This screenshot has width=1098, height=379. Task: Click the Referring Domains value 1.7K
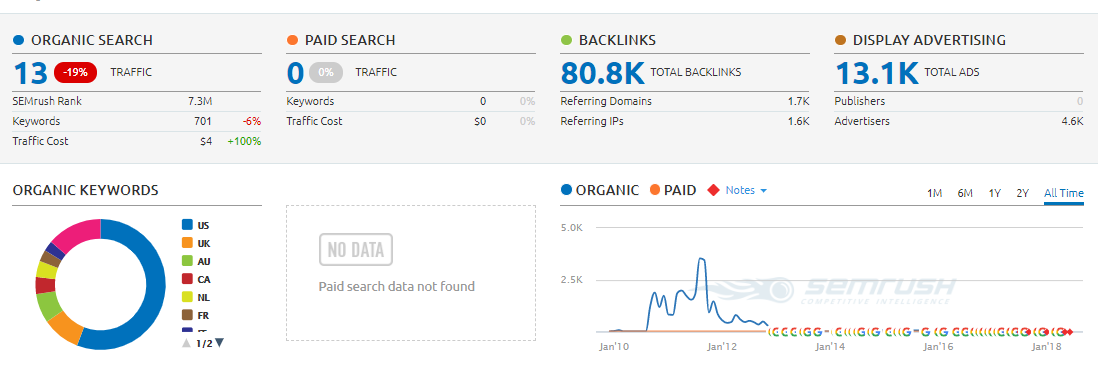(798, 101)
